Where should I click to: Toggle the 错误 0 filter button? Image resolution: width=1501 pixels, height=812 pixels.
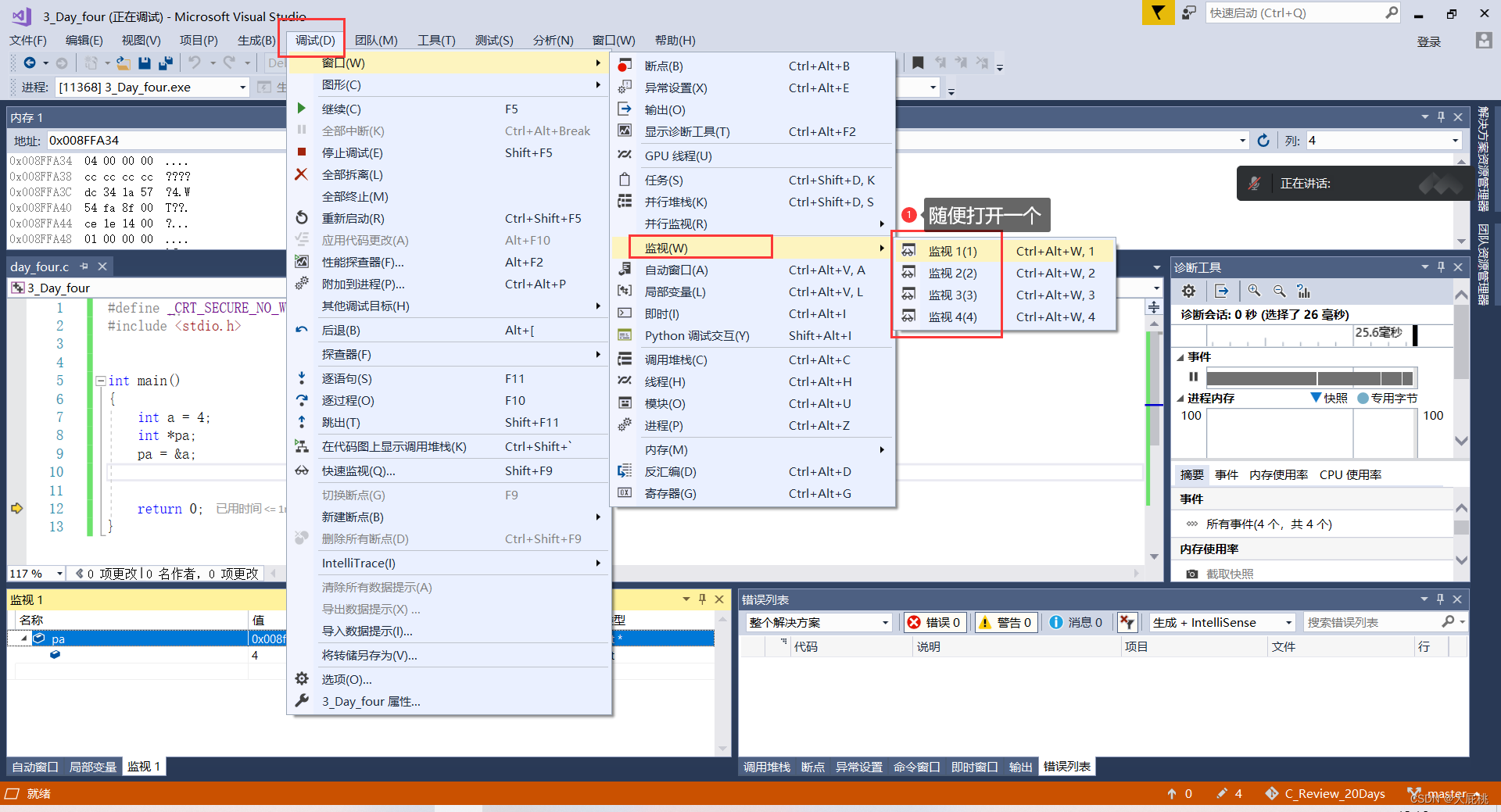pos(934,622)
